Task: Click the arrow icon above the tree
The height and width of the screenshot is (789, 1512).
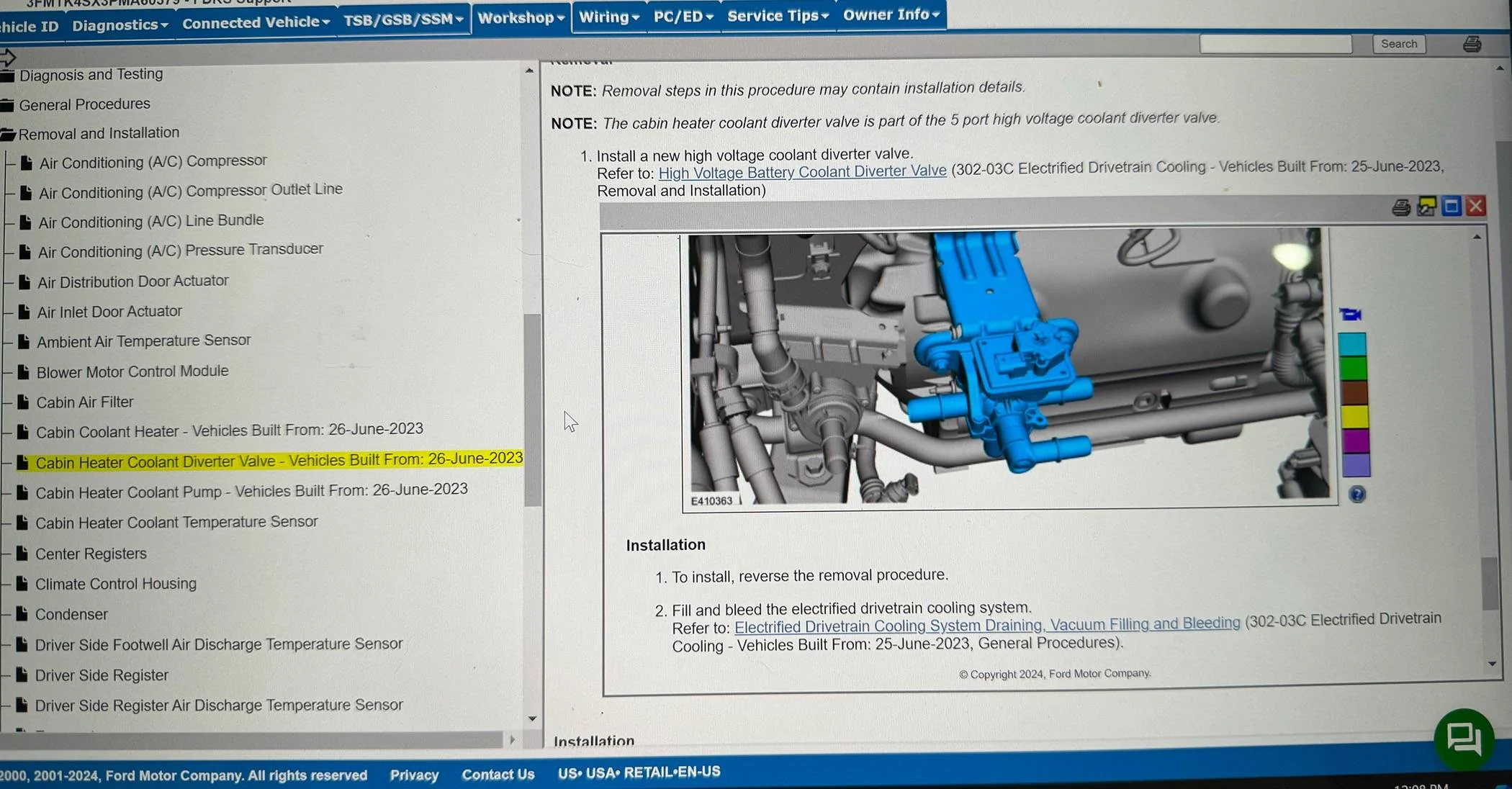Action: (8, 57)
